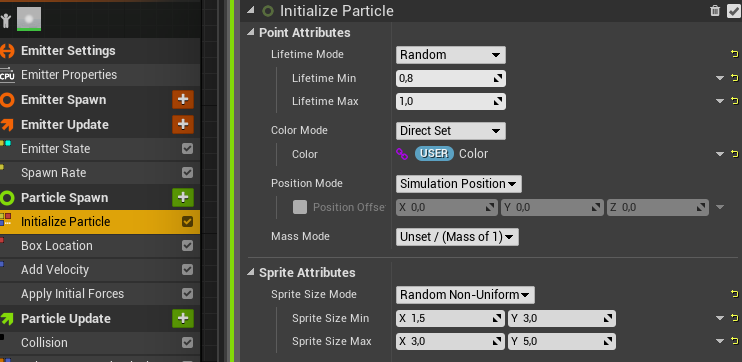Select the Add Velocity module
Viewport: 742px width, 362px height.
55,270
